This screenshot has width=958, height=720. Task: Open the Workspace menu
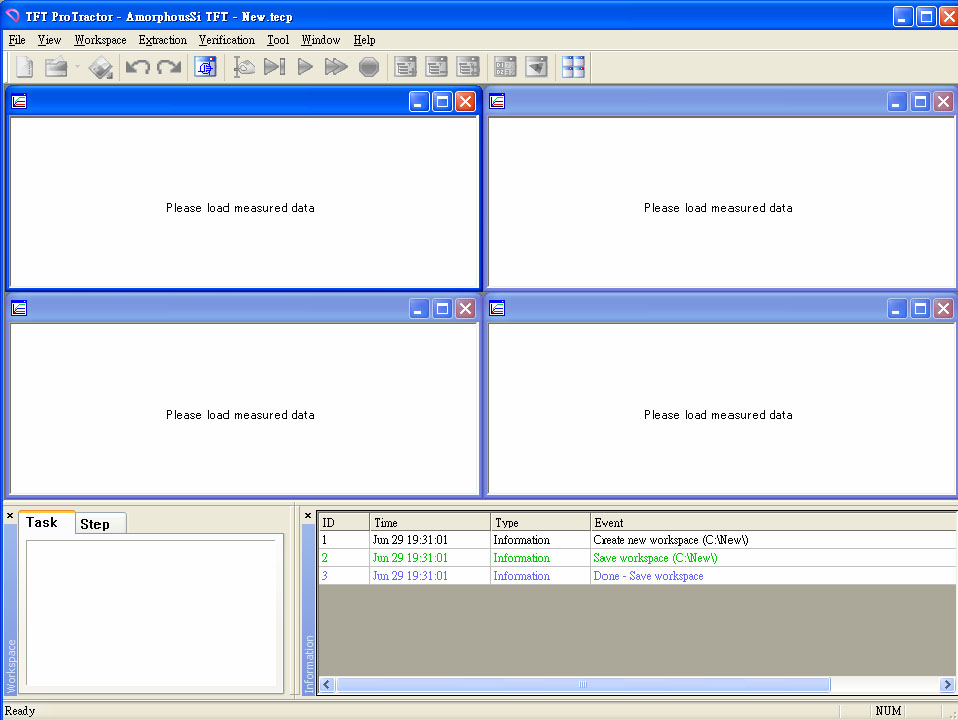point(100,40)
